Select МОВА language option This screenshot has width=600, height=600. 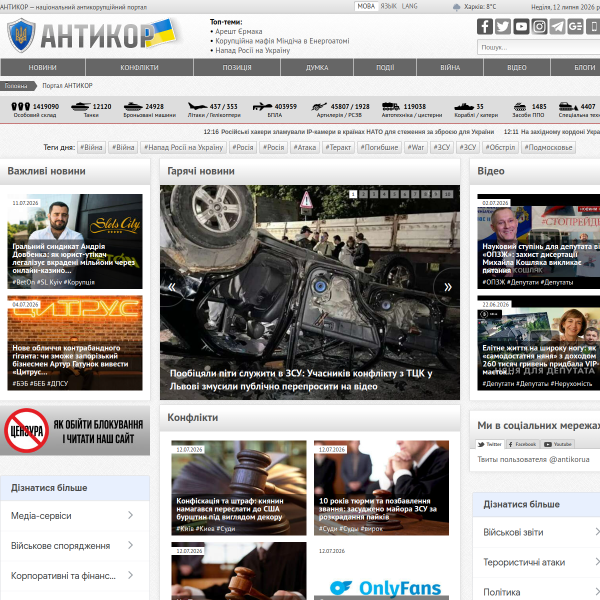click(x=366, y=6)
